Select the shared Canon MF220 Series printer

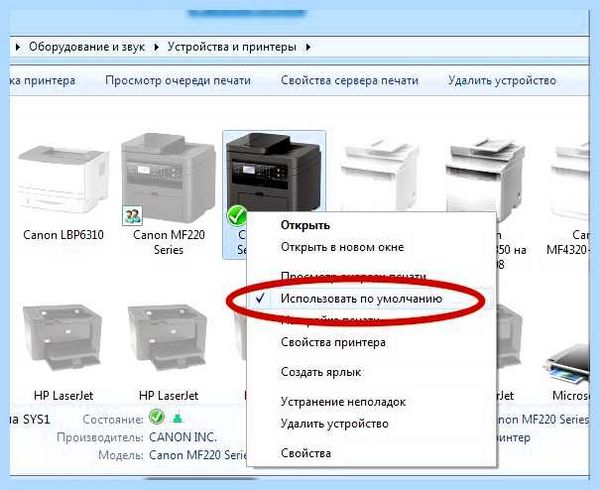pos(169,177)
